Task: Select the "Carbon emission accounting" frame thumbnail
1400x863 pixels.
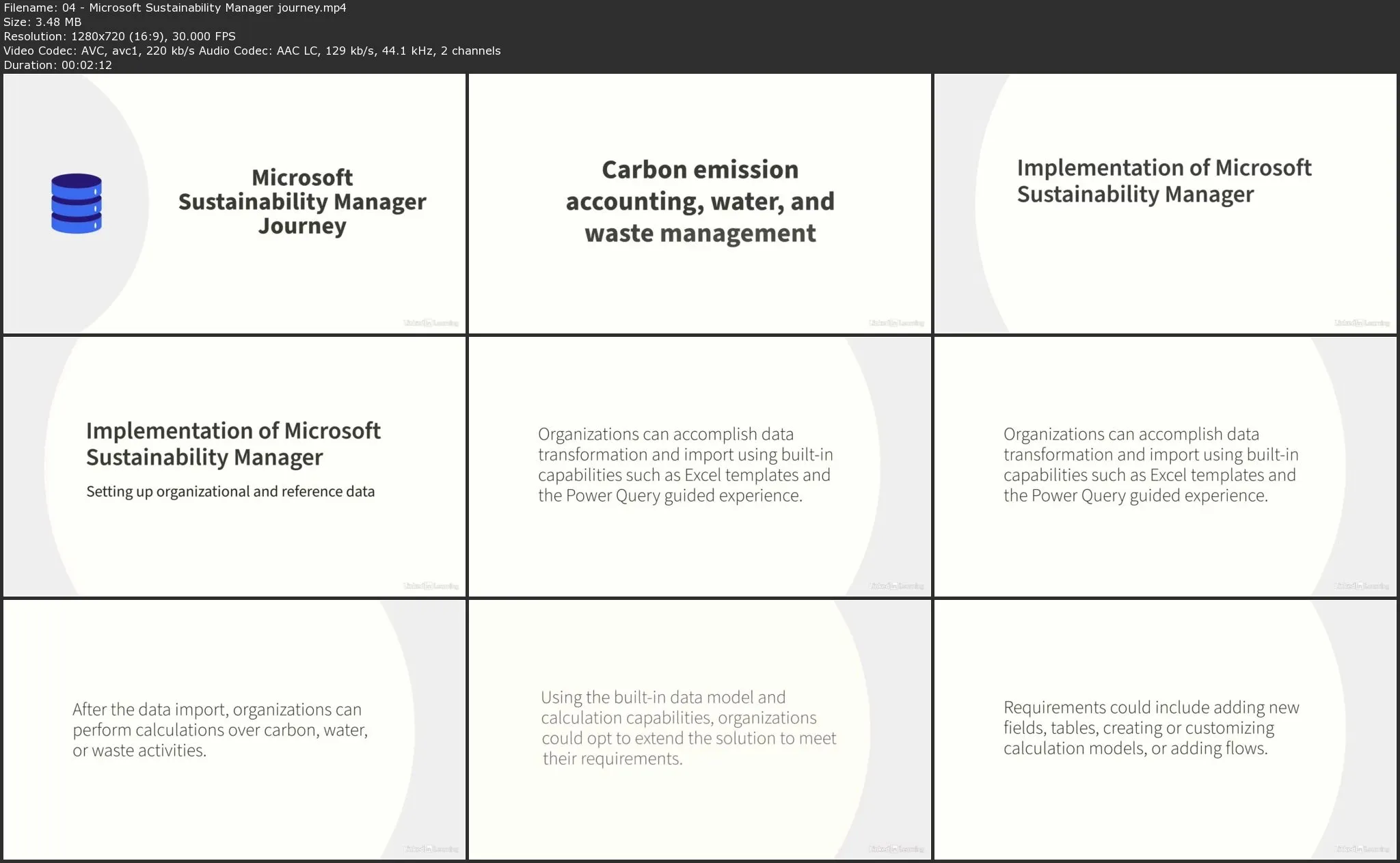Action: [x=700, y=204]
